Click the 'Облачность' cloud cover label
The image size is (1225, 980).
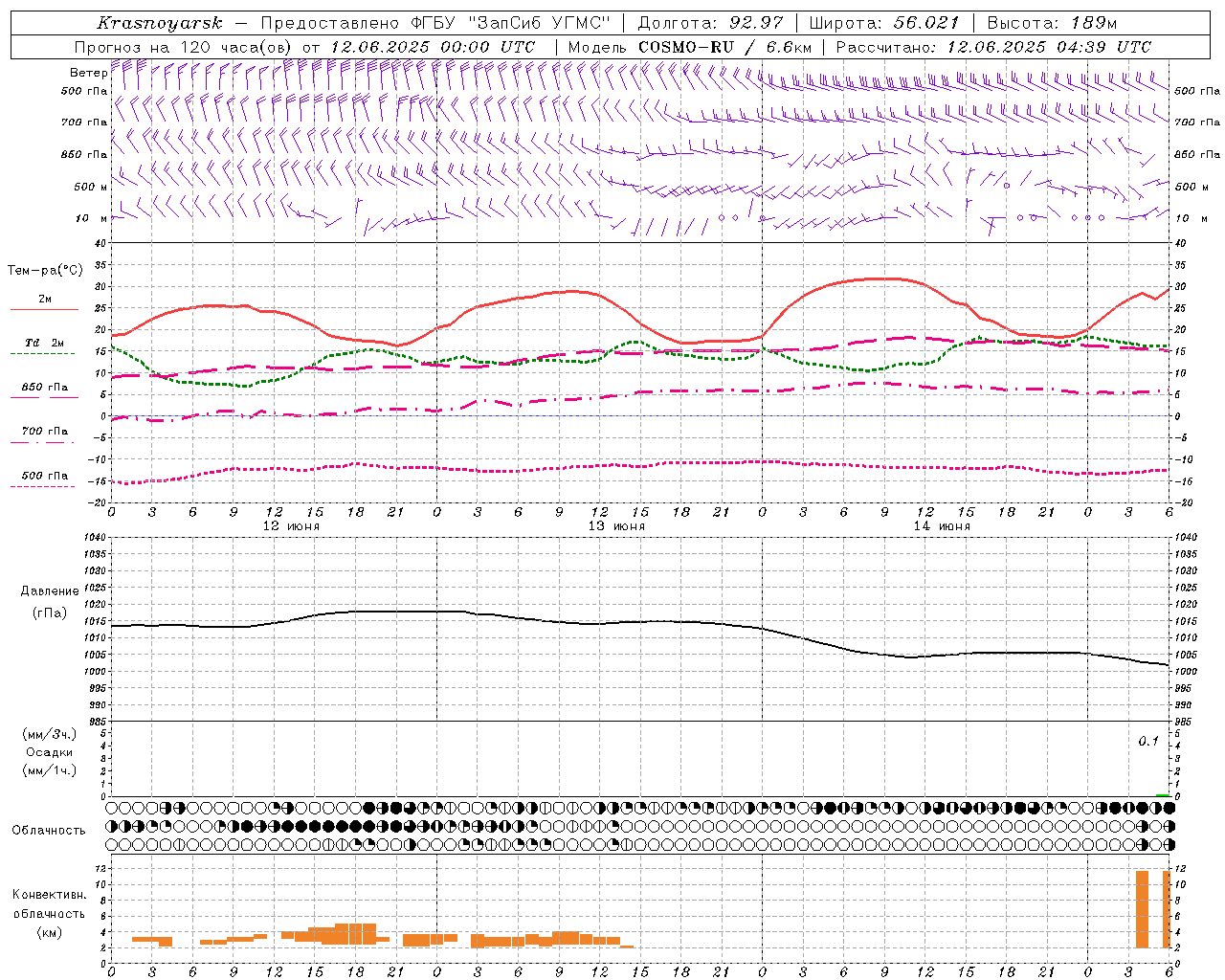click(x=49, y=831)
